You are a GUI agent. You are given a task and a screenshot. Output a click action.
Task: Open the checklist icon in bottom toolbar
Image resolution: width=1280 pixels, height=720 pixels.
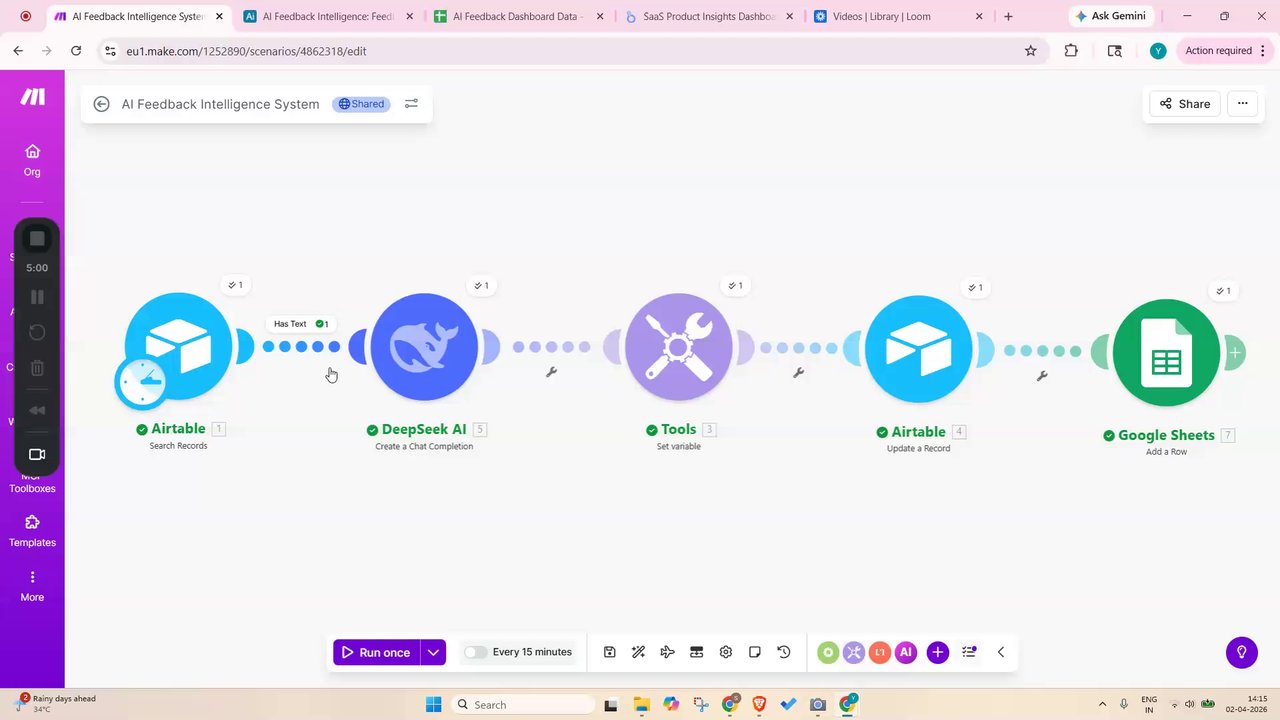[x=969, y=652]
